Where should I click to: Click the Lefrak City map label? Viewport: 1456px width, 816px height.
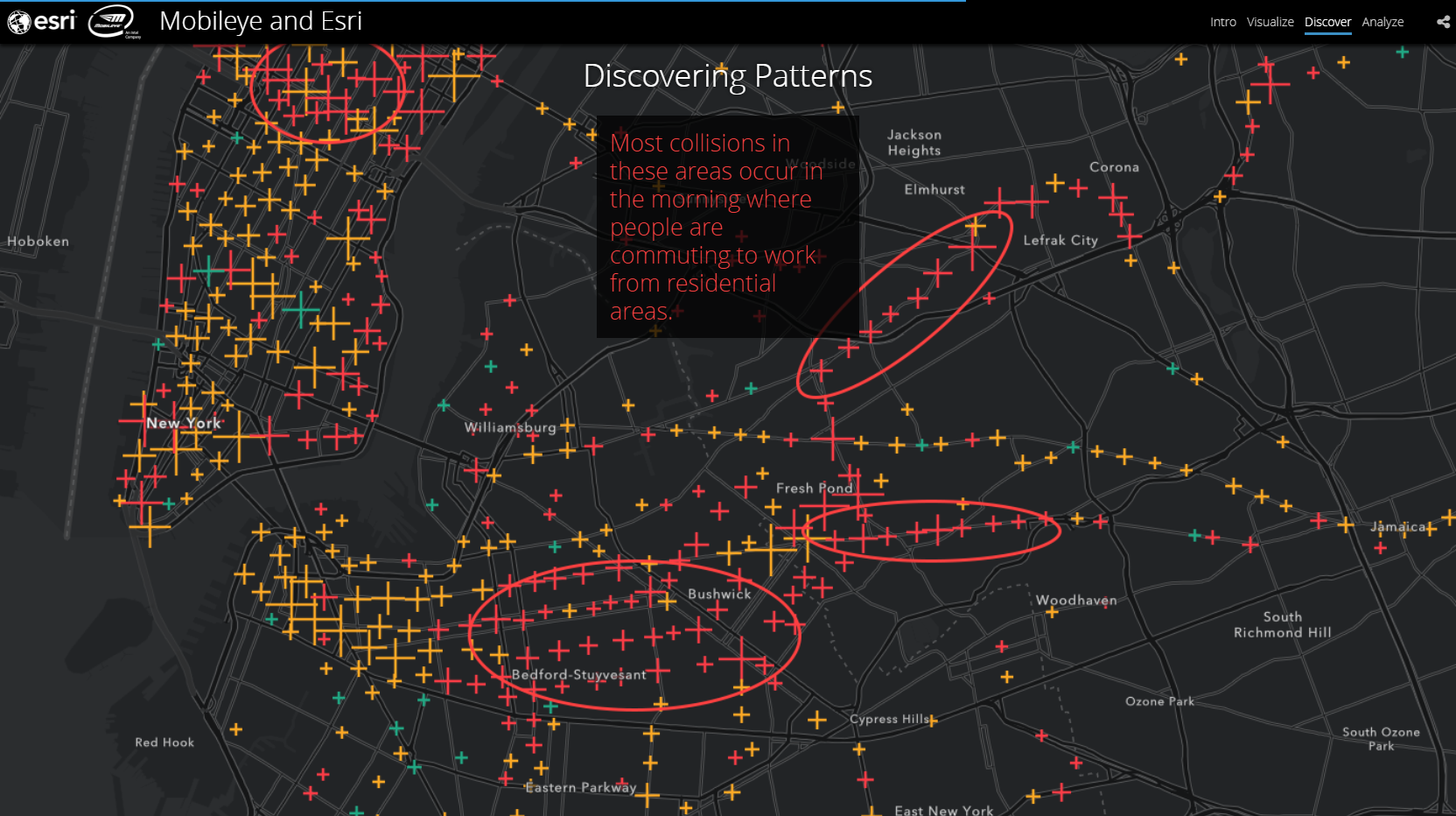1060,241
